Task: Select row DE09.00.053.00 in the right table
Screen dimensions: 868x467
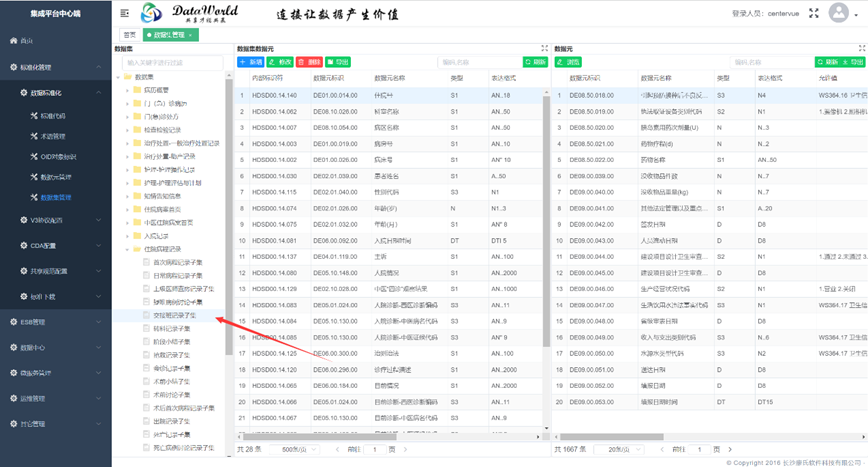Action: [710, 402]
